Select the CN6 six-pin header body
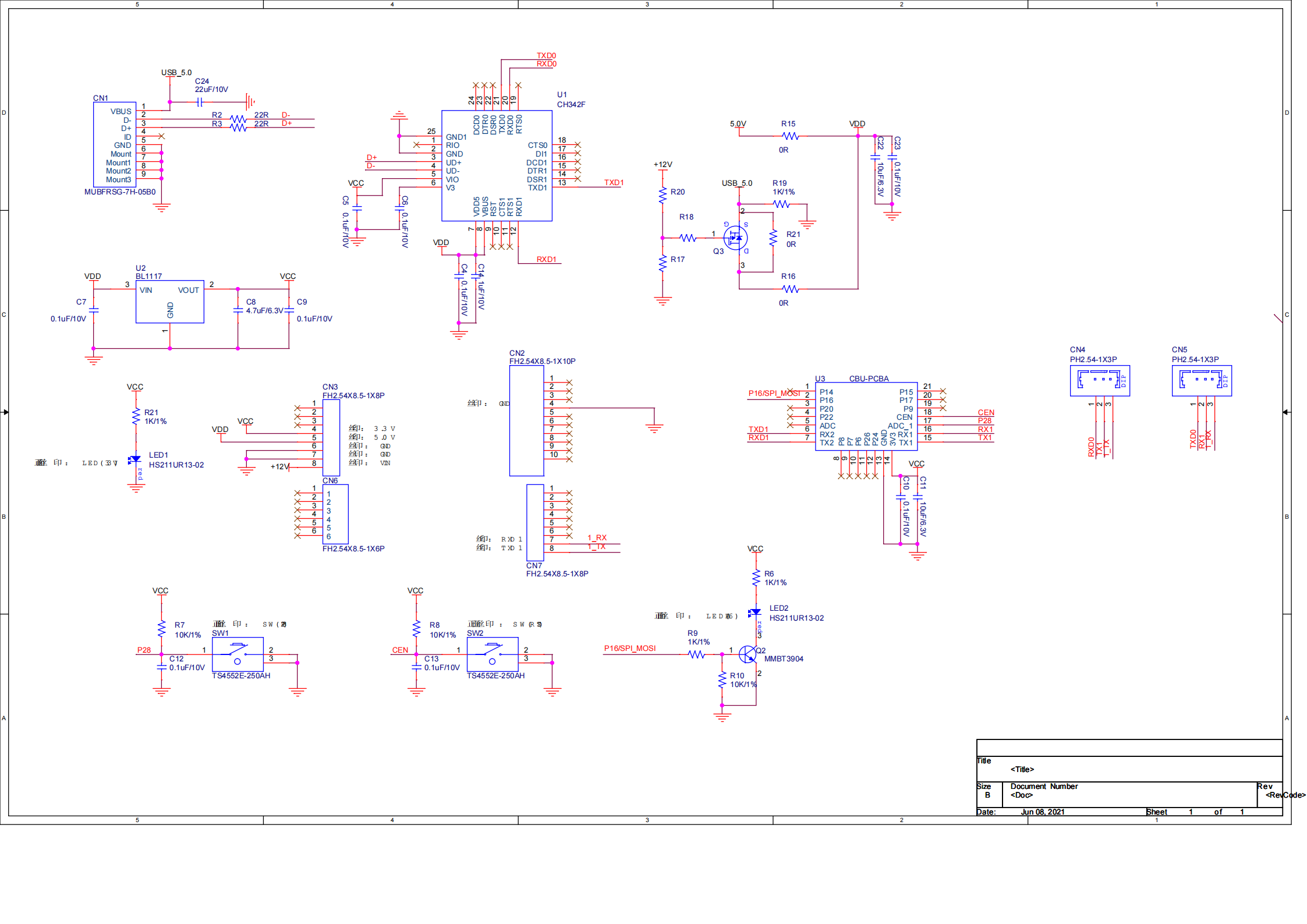 coord(335,514)
